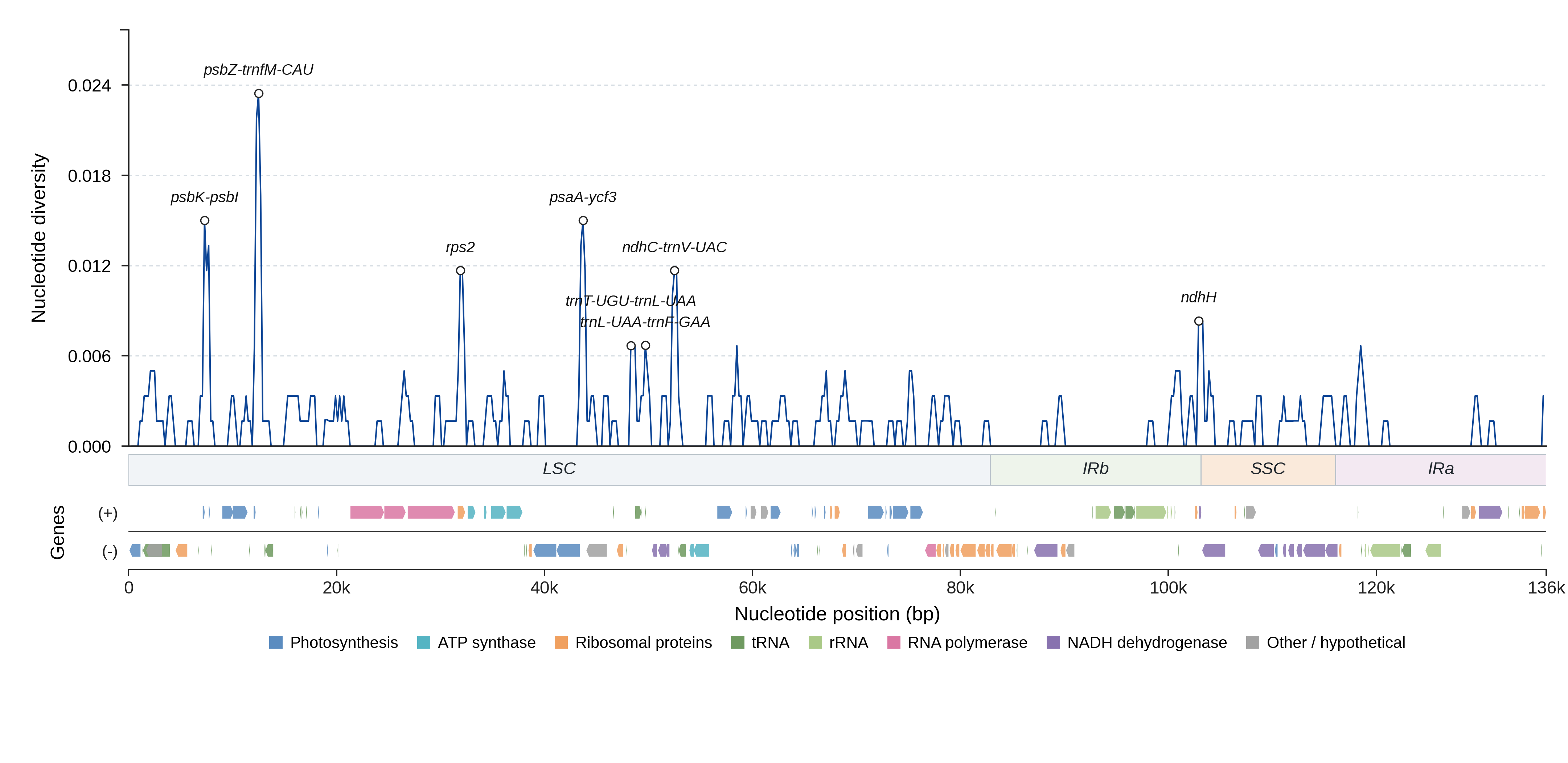Viewport: 1568px width, 763px height.
Task: Click the 0.006 y-axis tick label
Action: [x=90, y=356]
